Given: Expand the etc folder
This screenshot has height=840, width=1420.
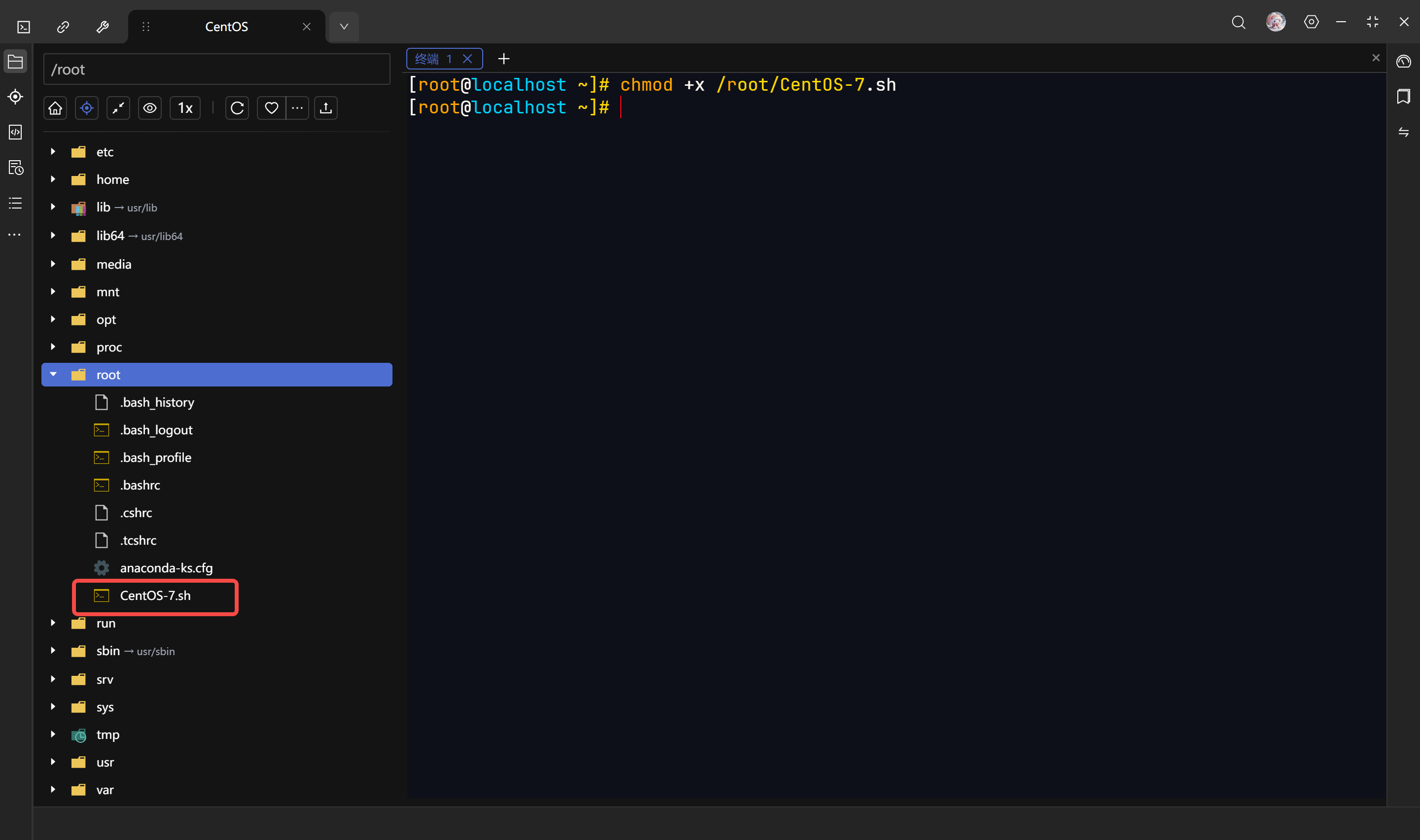Looking at the screenshot, I should [53, 152].
